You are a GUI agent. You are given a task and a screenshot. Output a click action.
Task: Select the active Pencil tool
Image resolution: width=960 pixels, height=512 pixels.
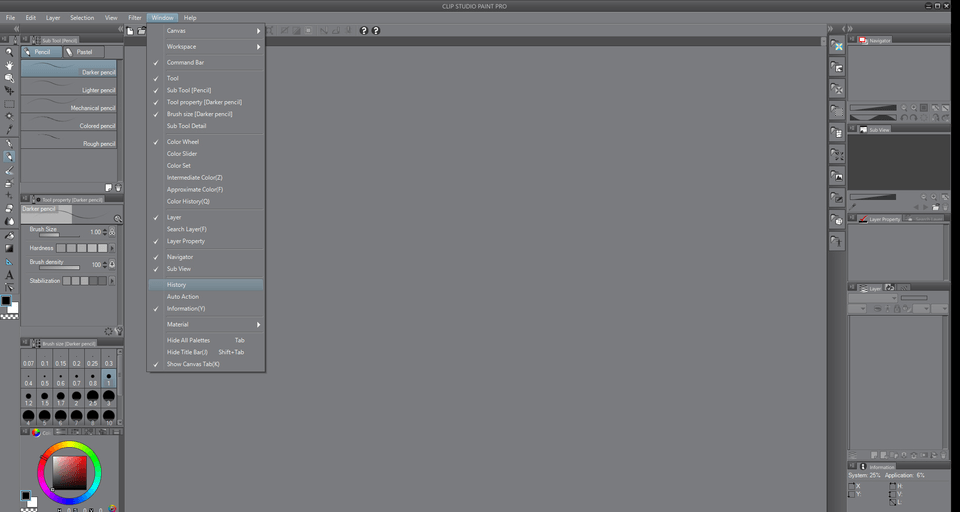tap(9, 157)
